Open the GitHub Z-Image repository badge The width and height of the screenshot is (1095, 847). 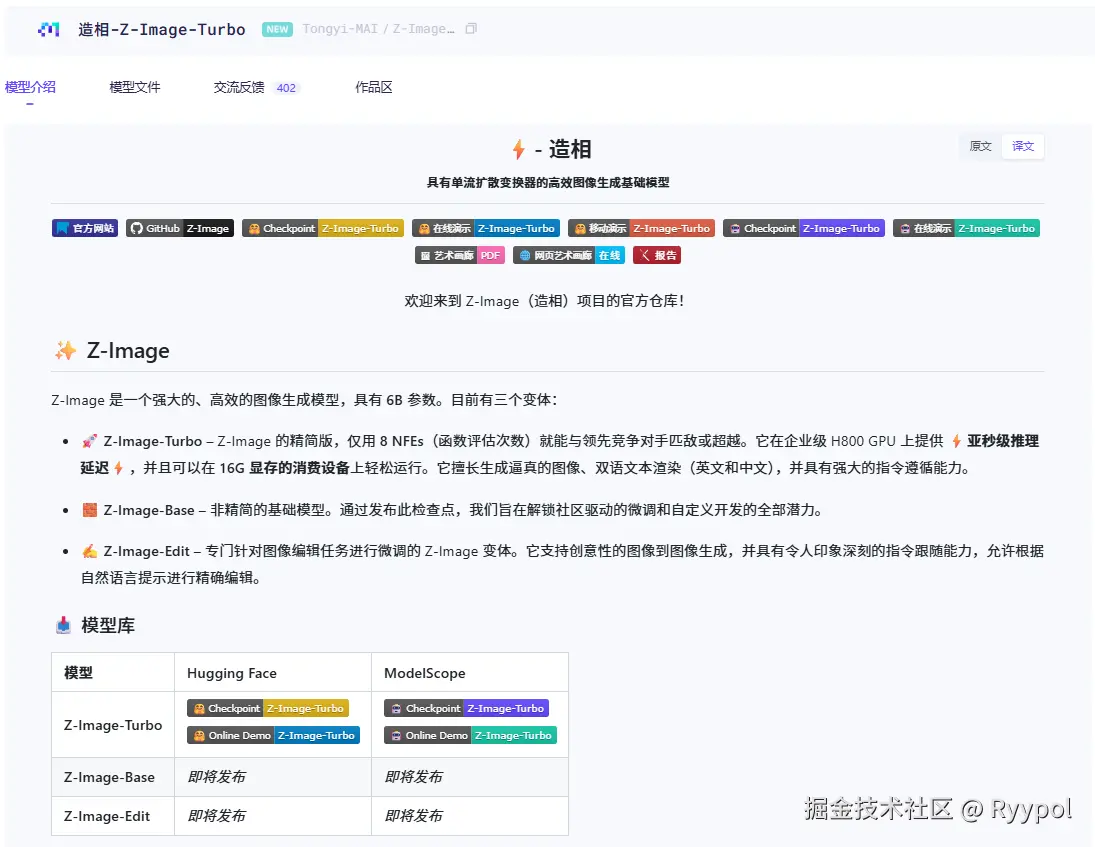[179, 227]
